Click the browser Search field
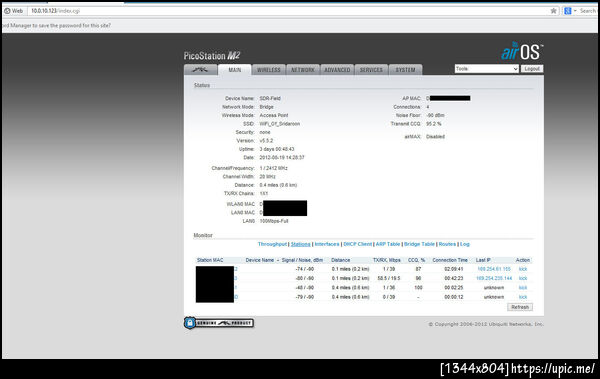This screenshot has width=600, height=379. tap(588, 11)
